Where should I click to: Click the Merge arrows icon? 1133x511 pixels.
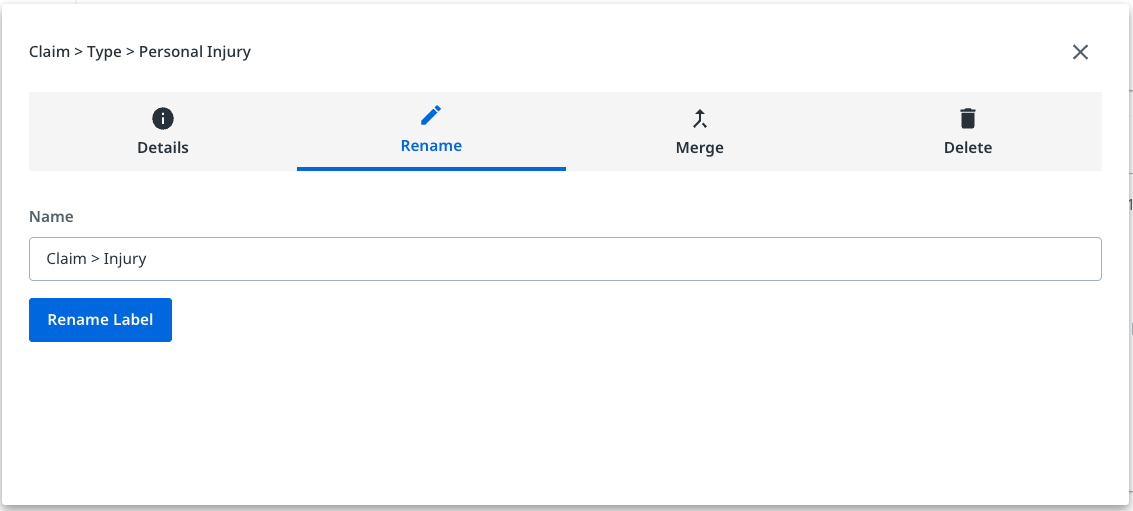click(700, 119)
